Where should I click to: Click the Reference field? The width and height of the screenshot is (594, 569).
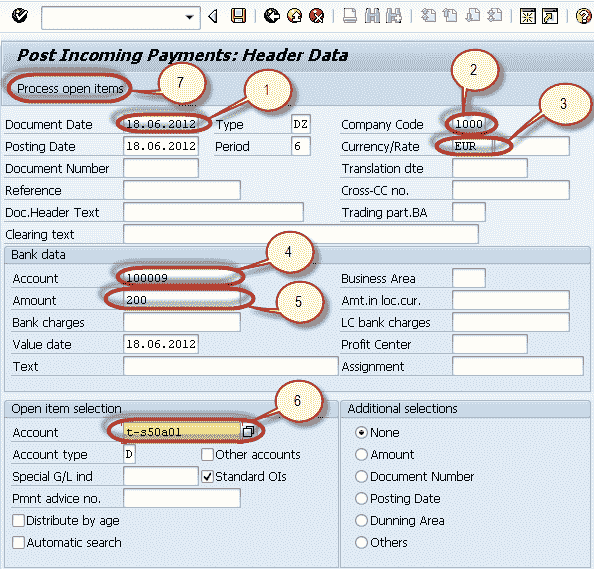(182, 190)
